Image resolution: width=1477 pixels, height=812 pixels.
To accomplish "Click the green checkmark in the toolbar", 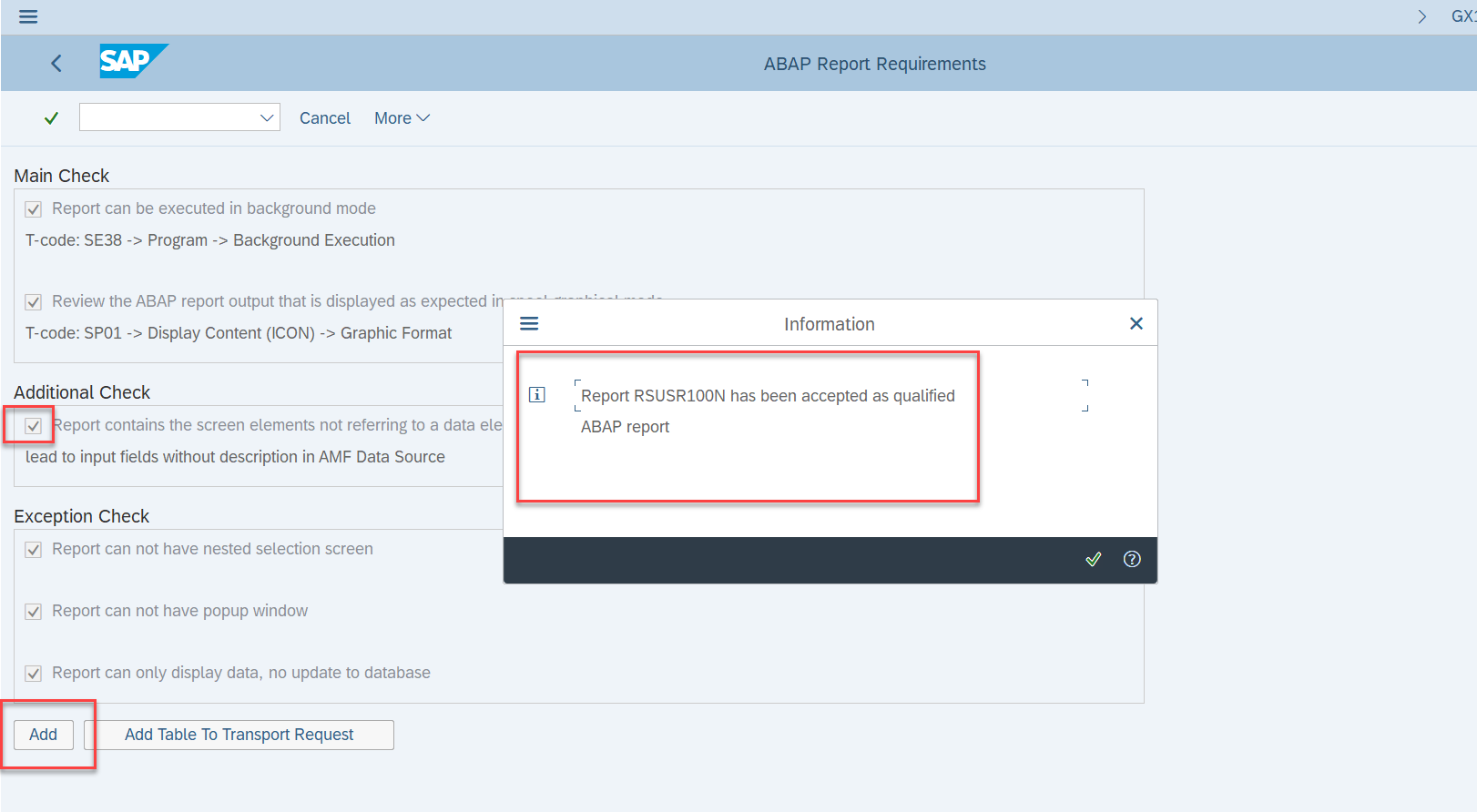I will coord(52,117).
